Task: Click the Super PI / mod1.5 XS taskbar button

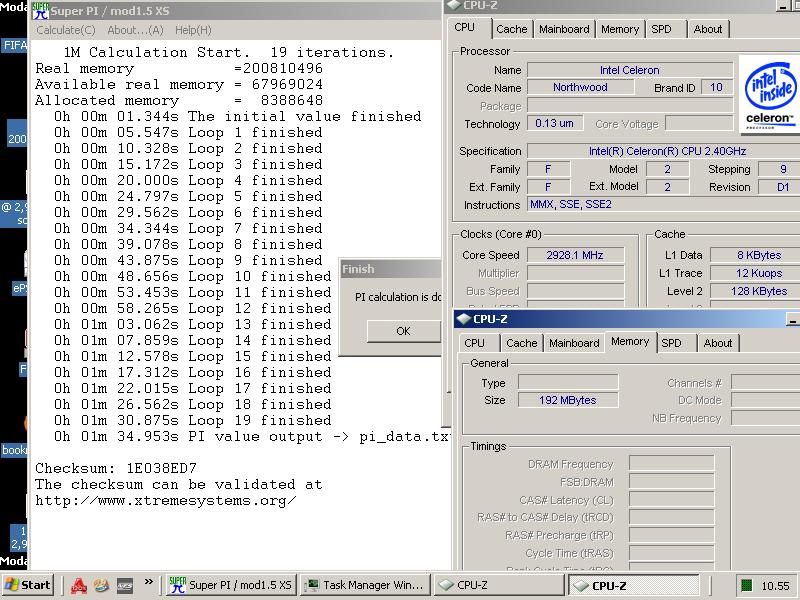Action: click(232, 585)
